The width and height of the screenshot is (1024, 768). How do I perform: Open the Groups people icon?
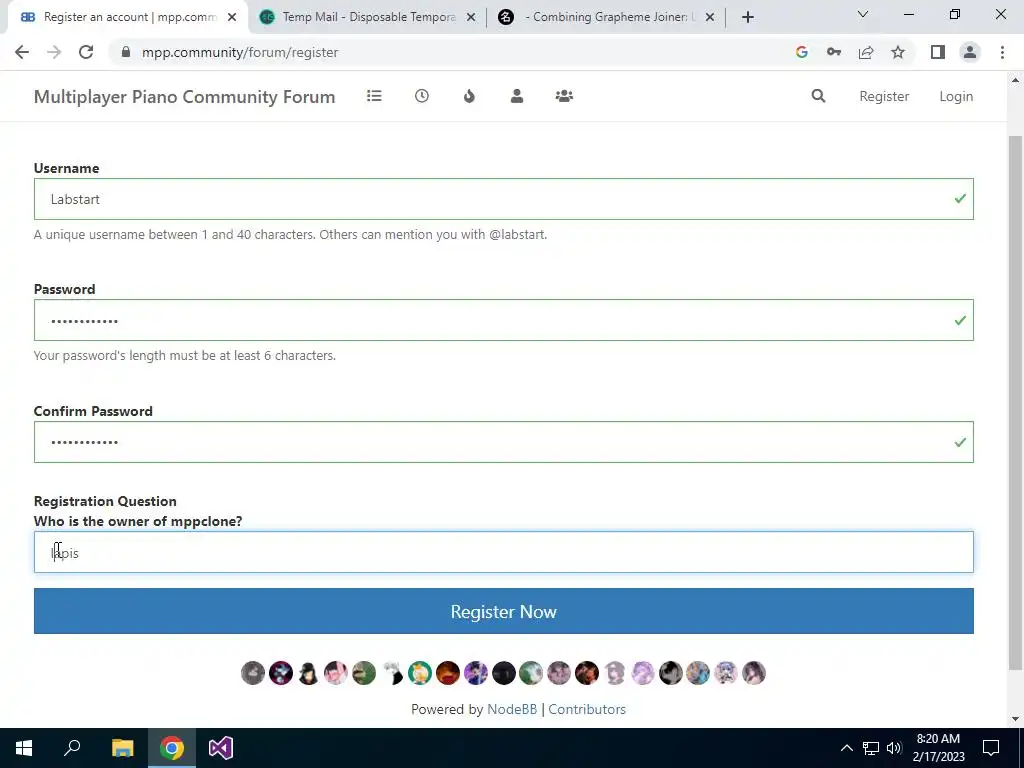564,96
